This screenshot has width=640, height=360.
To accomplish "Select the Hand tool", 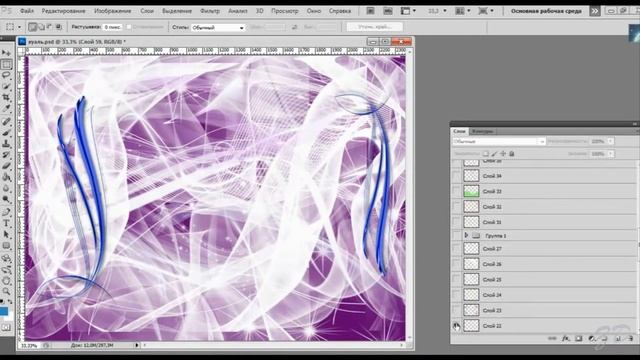I will click(x=6, y=280).
